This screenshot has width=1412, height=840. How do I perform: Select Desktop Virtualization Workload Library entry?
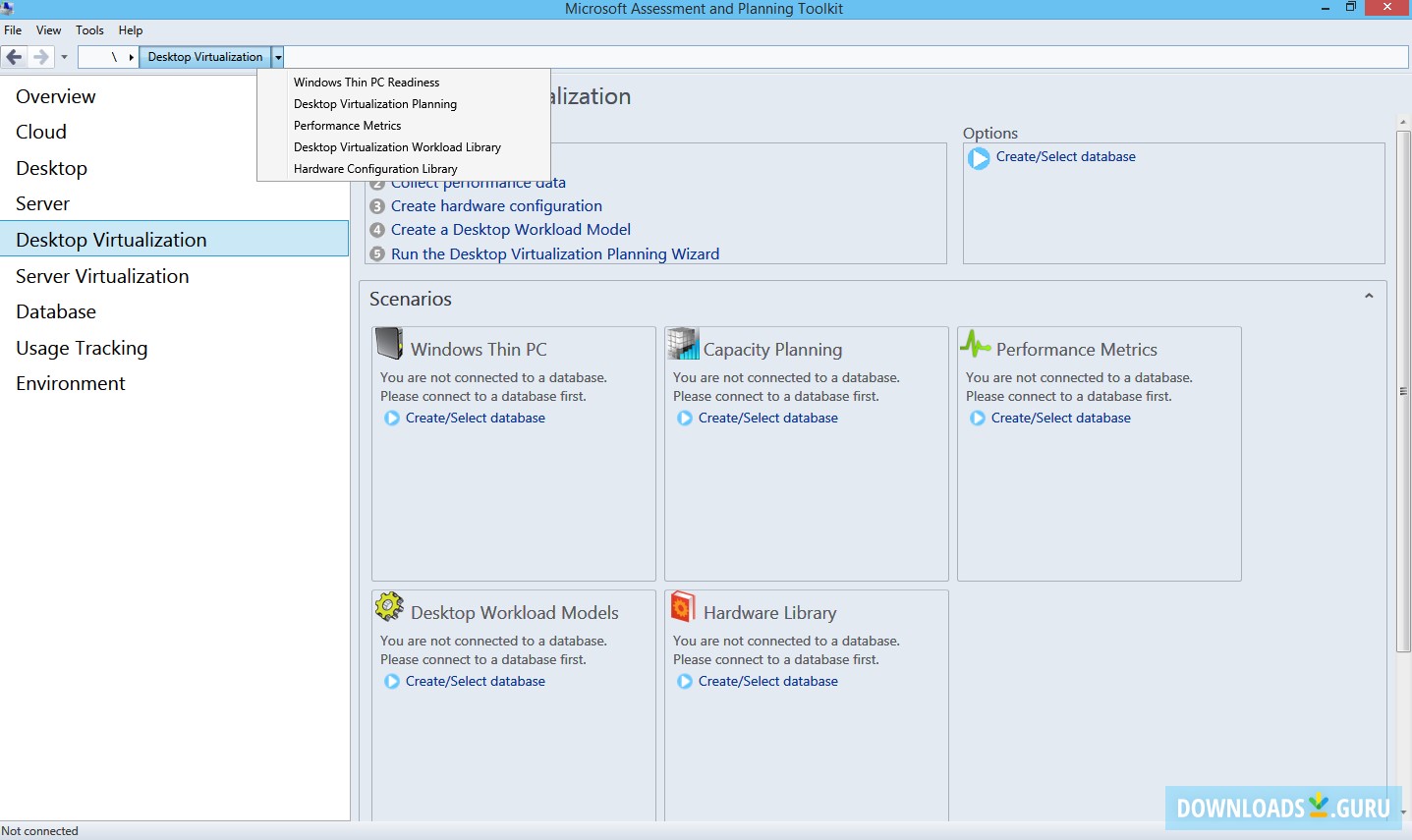397,147
